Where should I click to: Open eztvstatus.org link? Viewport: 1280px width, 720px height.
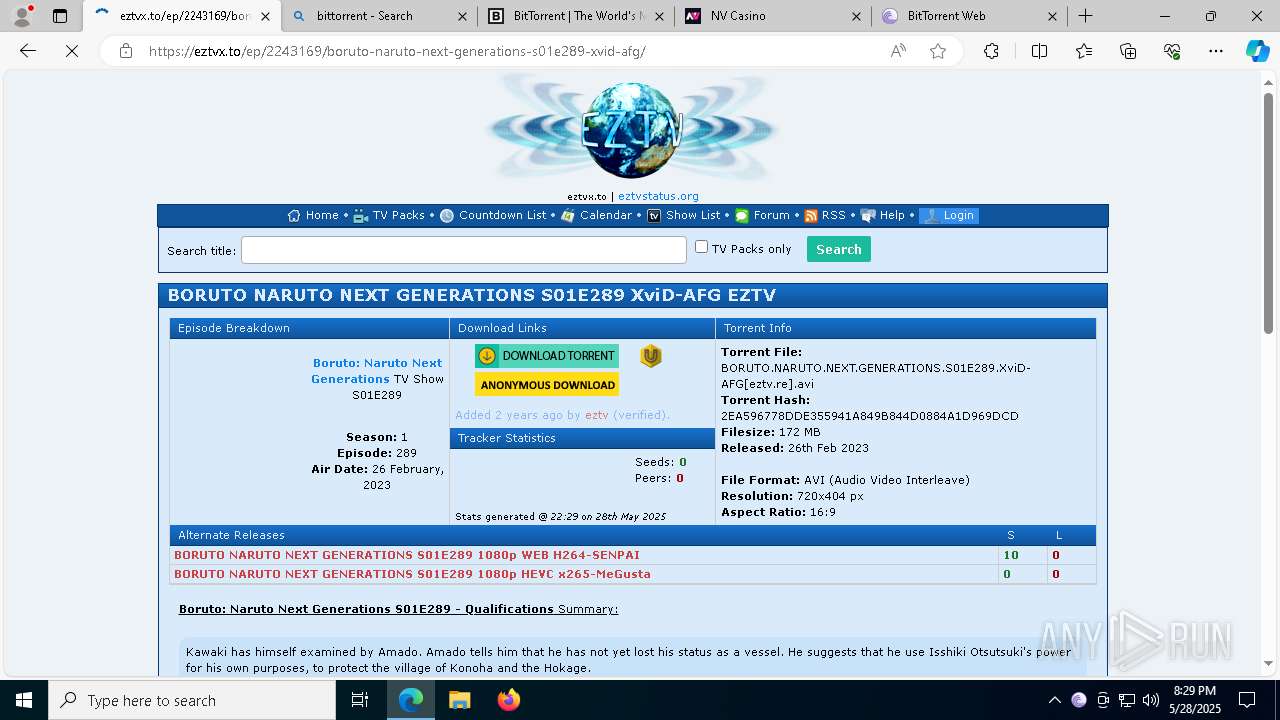658,196
